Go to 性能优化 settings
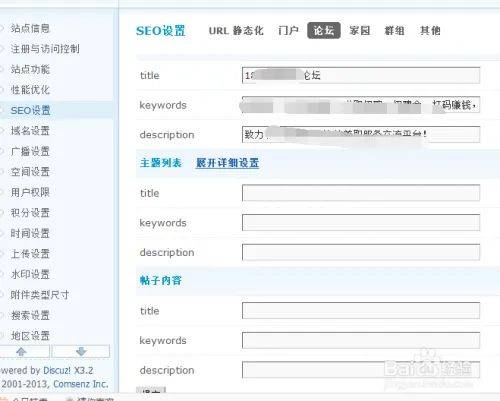The image size is (500, 401). tap(30, 90)
